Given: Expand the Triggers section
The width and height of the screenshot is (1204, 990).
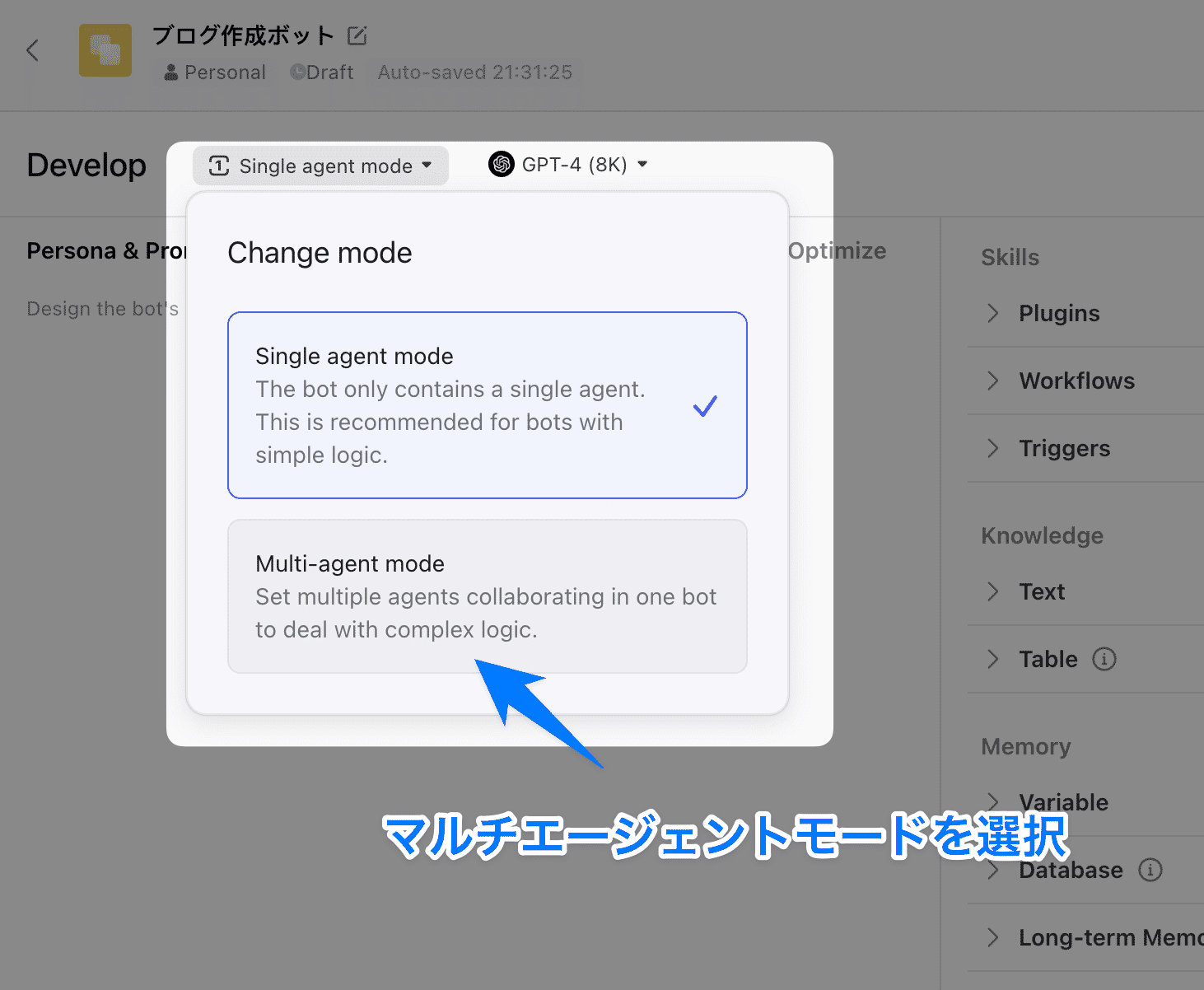Looking at the screenshot, I should 1064,448.
